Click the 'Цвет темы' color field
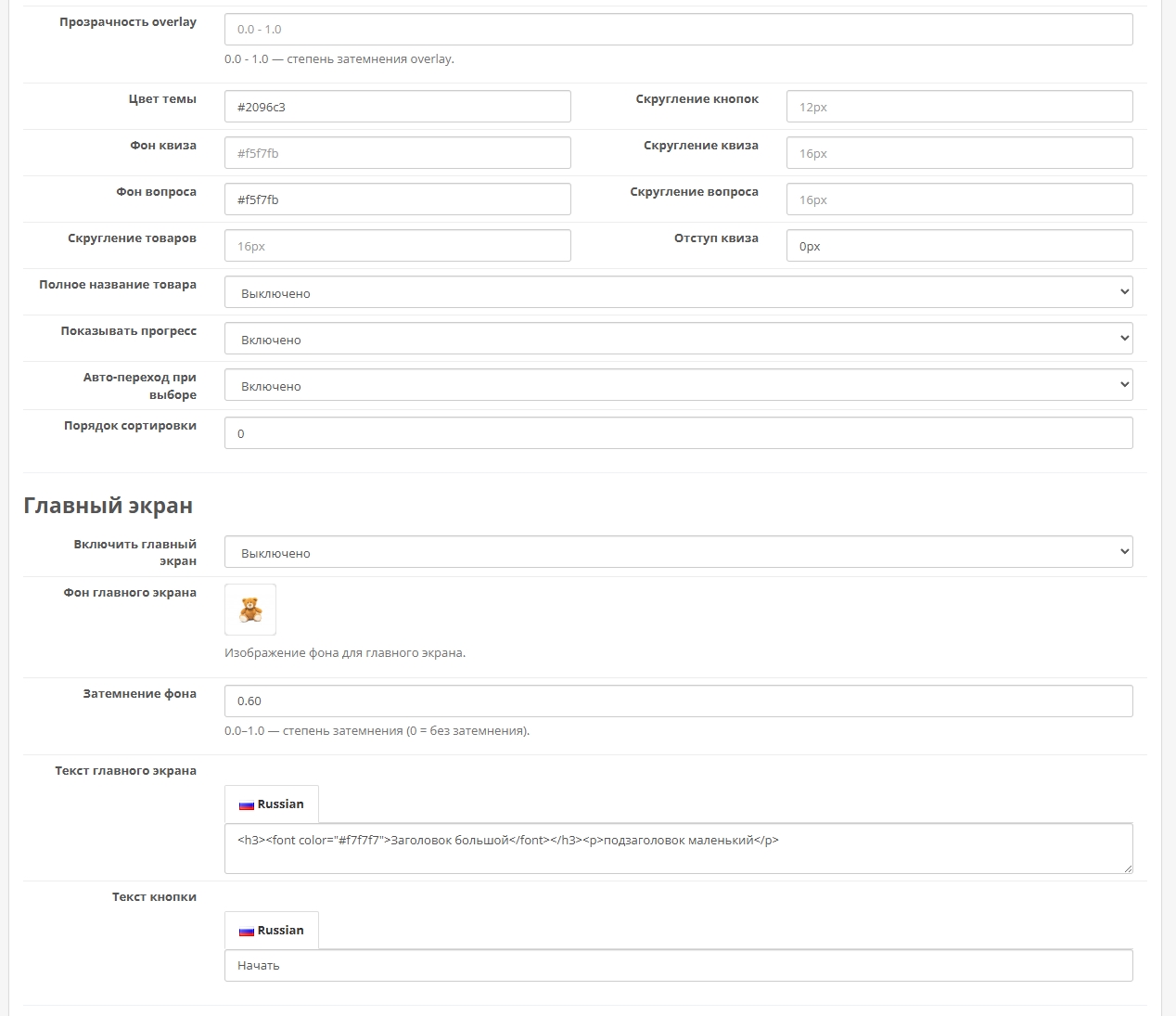The height and width of the screenshot is (1016, 1176). coord(397,107)
